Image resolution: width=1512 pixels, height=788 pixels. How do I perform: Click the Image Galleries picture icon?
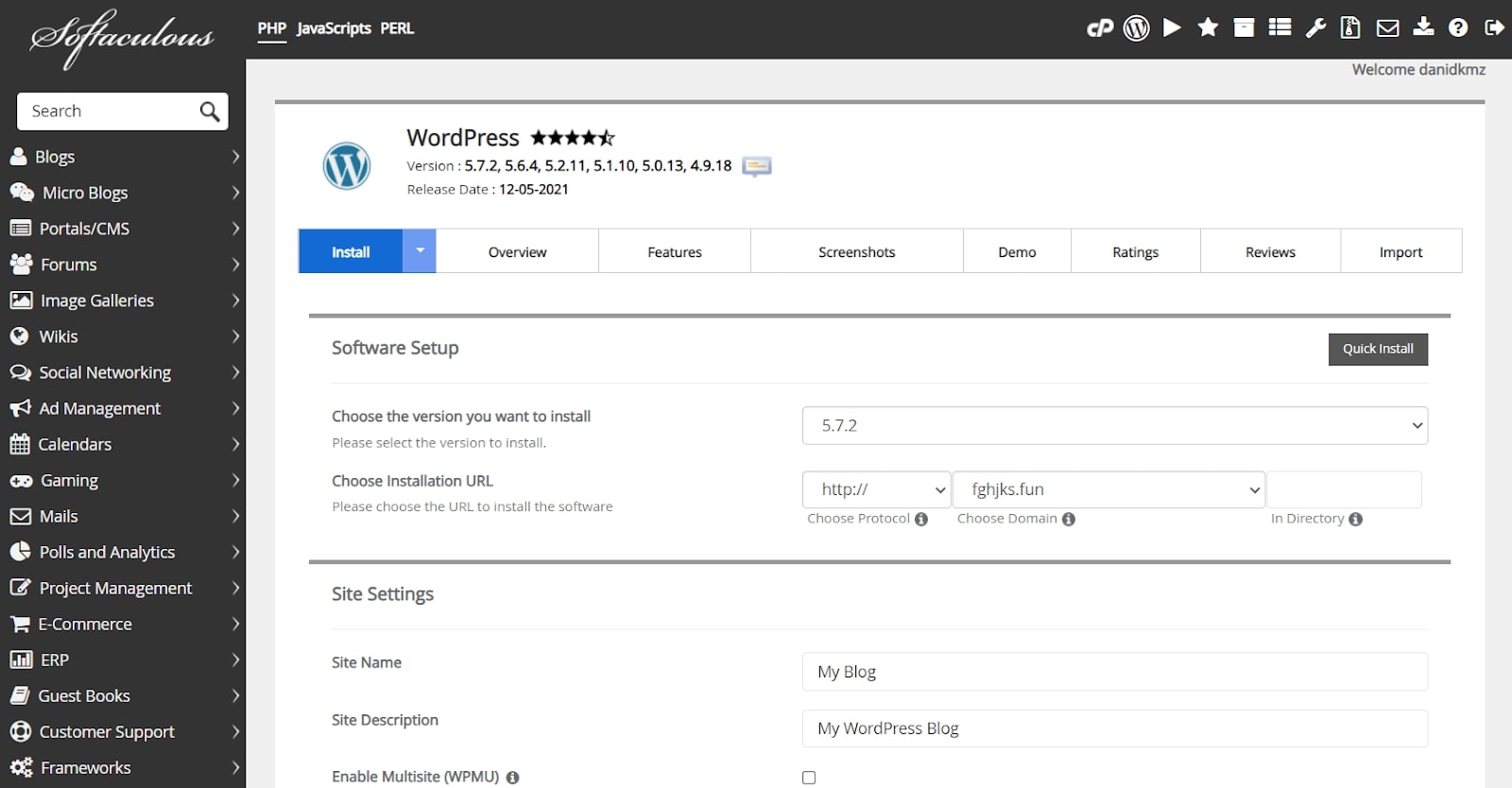click(x=21, y=300)
